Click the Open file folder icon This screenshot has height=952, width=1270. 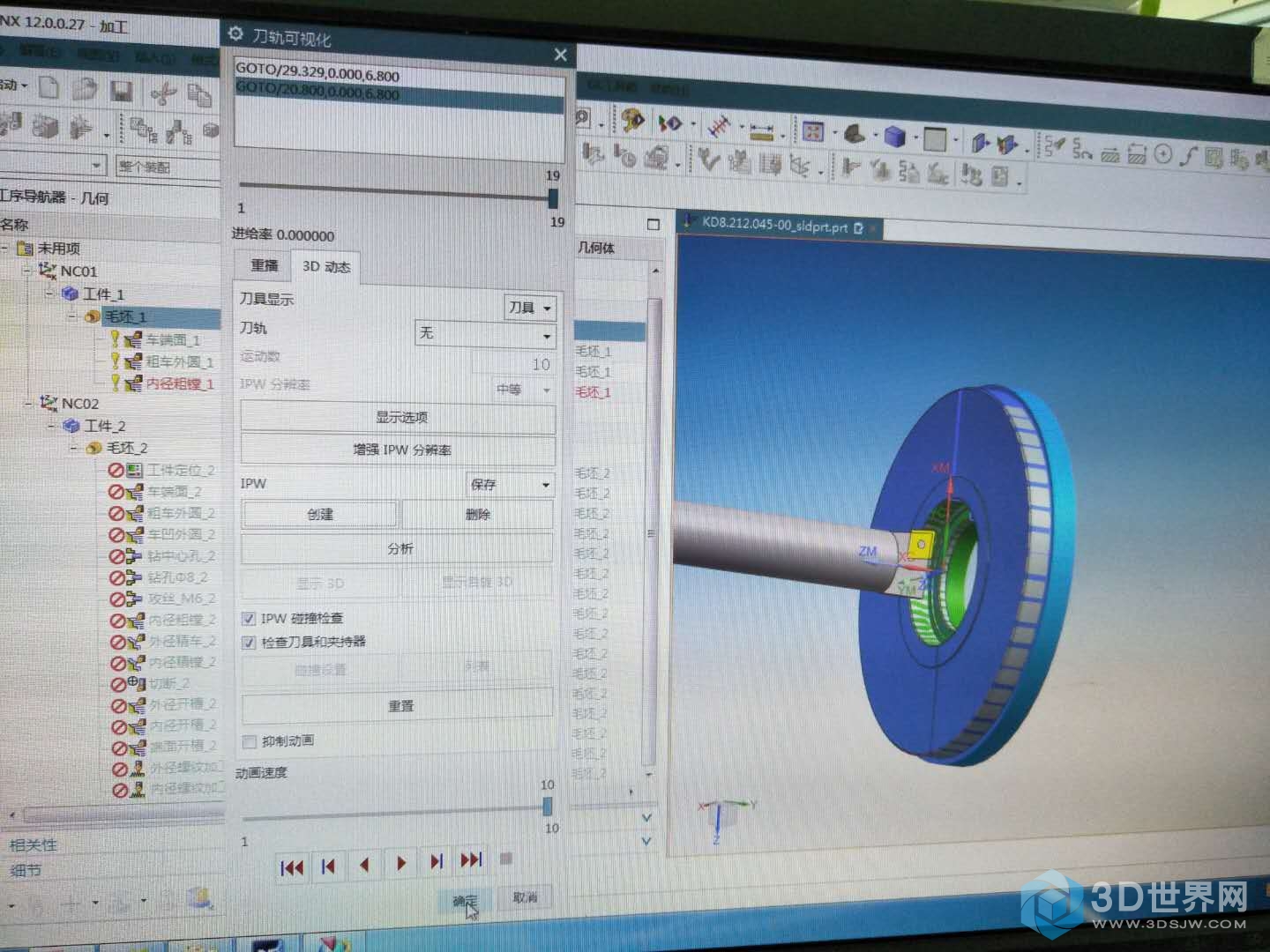[x=85, y=89]
